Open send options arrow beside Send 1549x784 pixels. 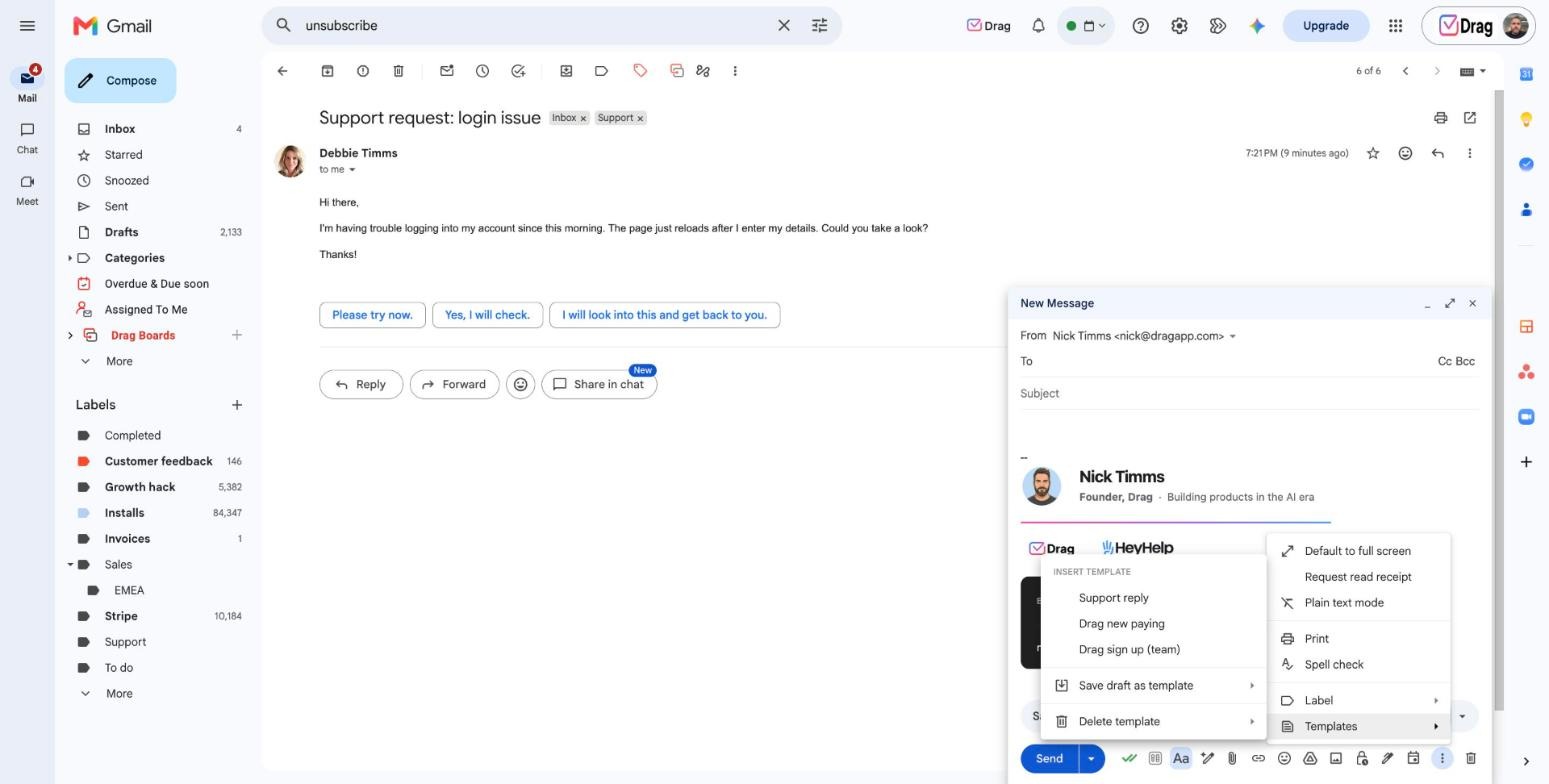click(x=1091, y=758)
